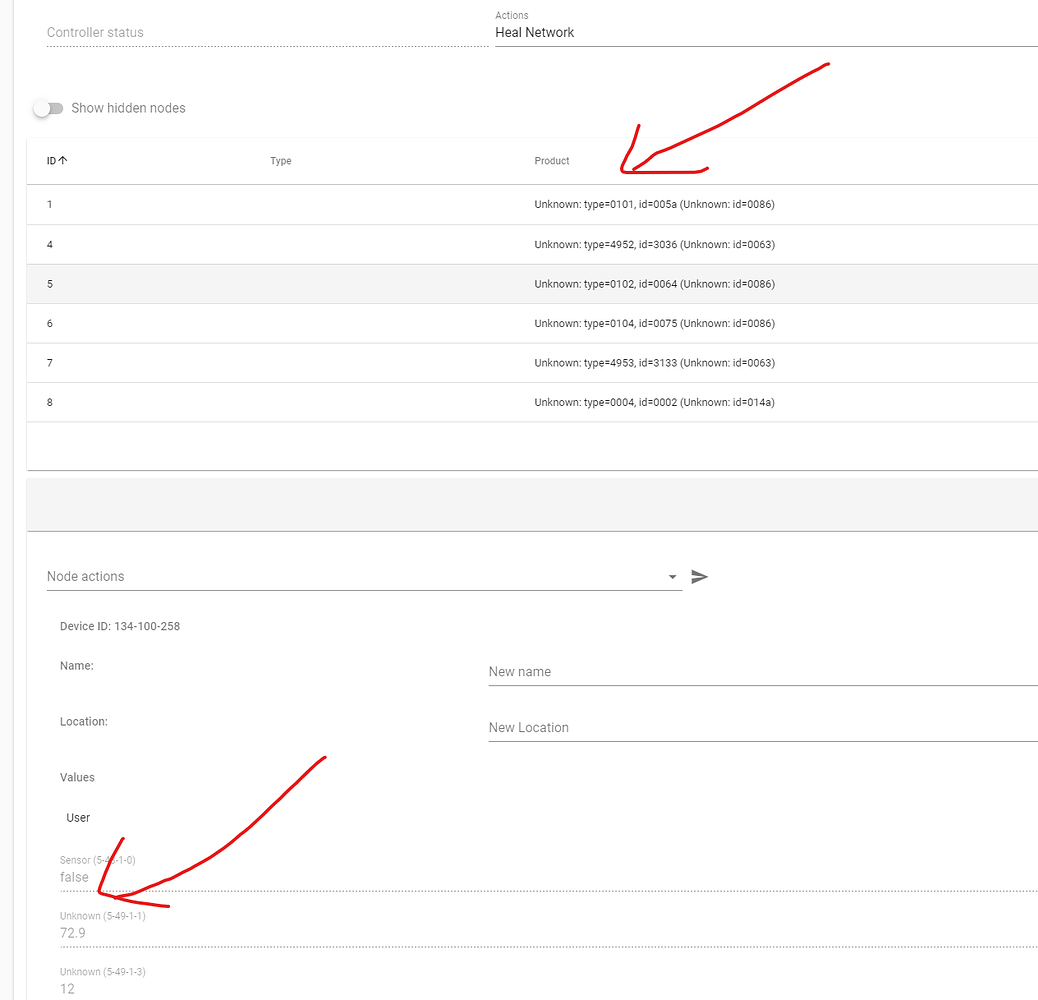Toggle the Show hidden nodes switch
This screenshot has width=1038, height=1000.
pyautogui.click(x=48, y=108)
